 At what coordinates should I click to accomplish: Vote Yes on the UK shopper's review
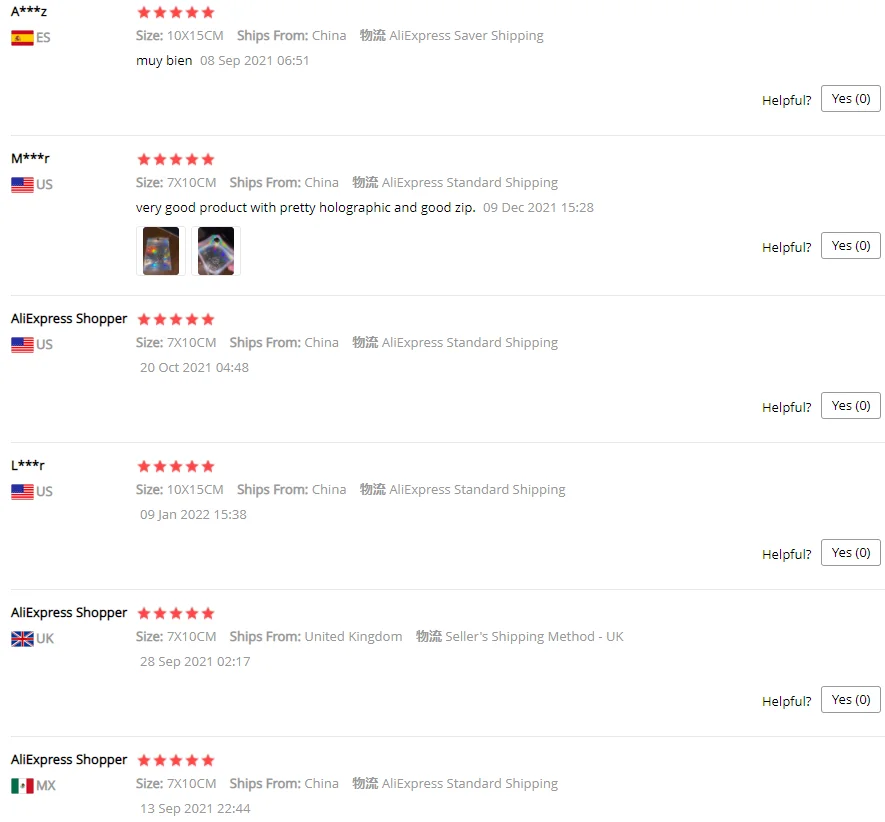(851, 699)
